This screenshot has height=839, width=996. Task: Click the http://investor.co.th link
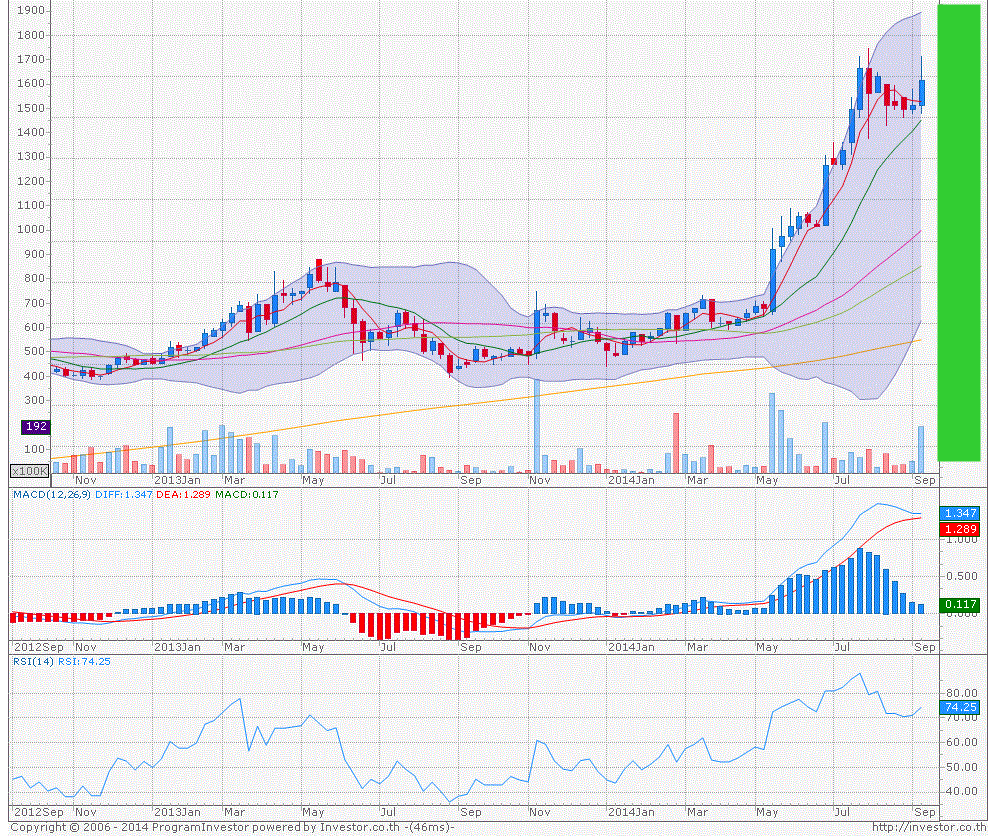(x=929, y=827)
